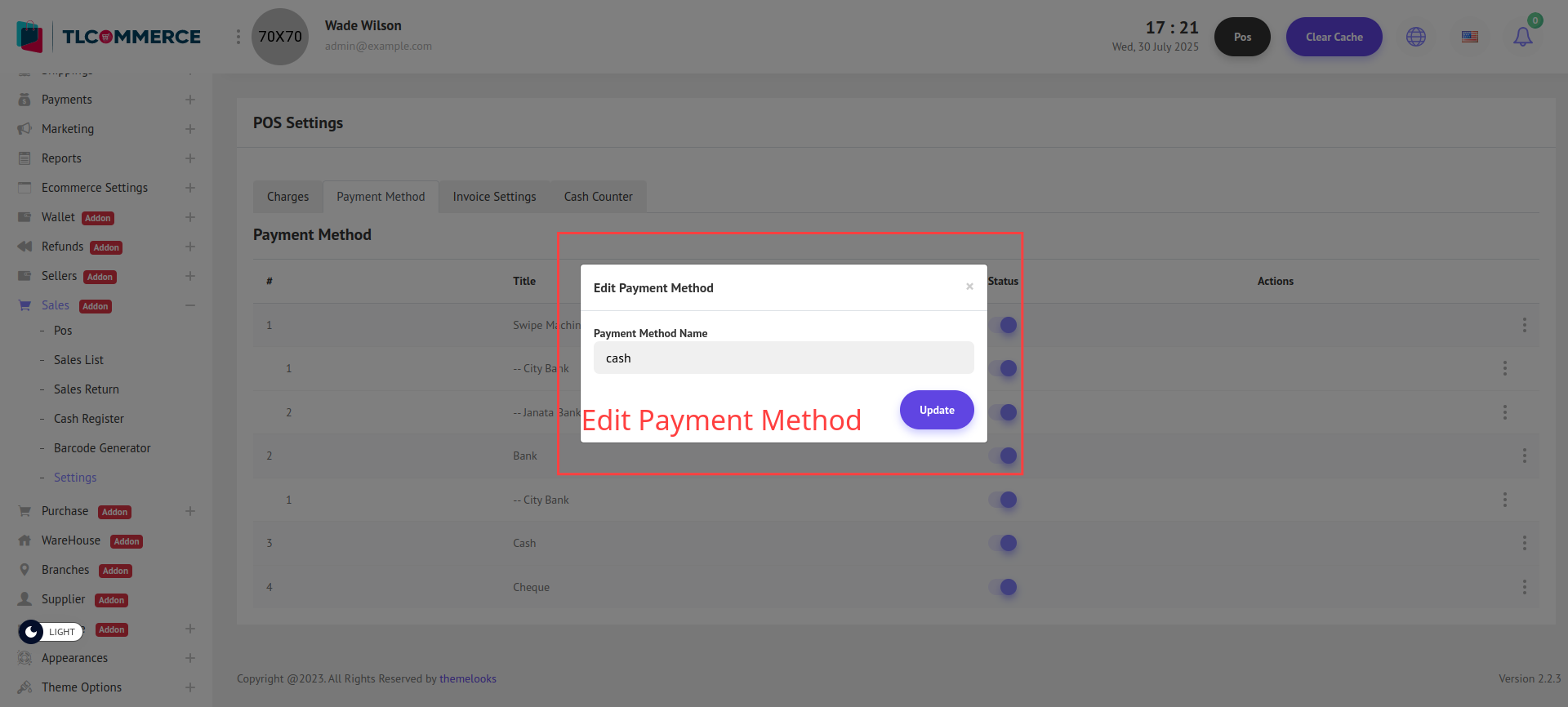
Task: Open actions menu for Swipe Machine row
Action: pos(1524,325)
